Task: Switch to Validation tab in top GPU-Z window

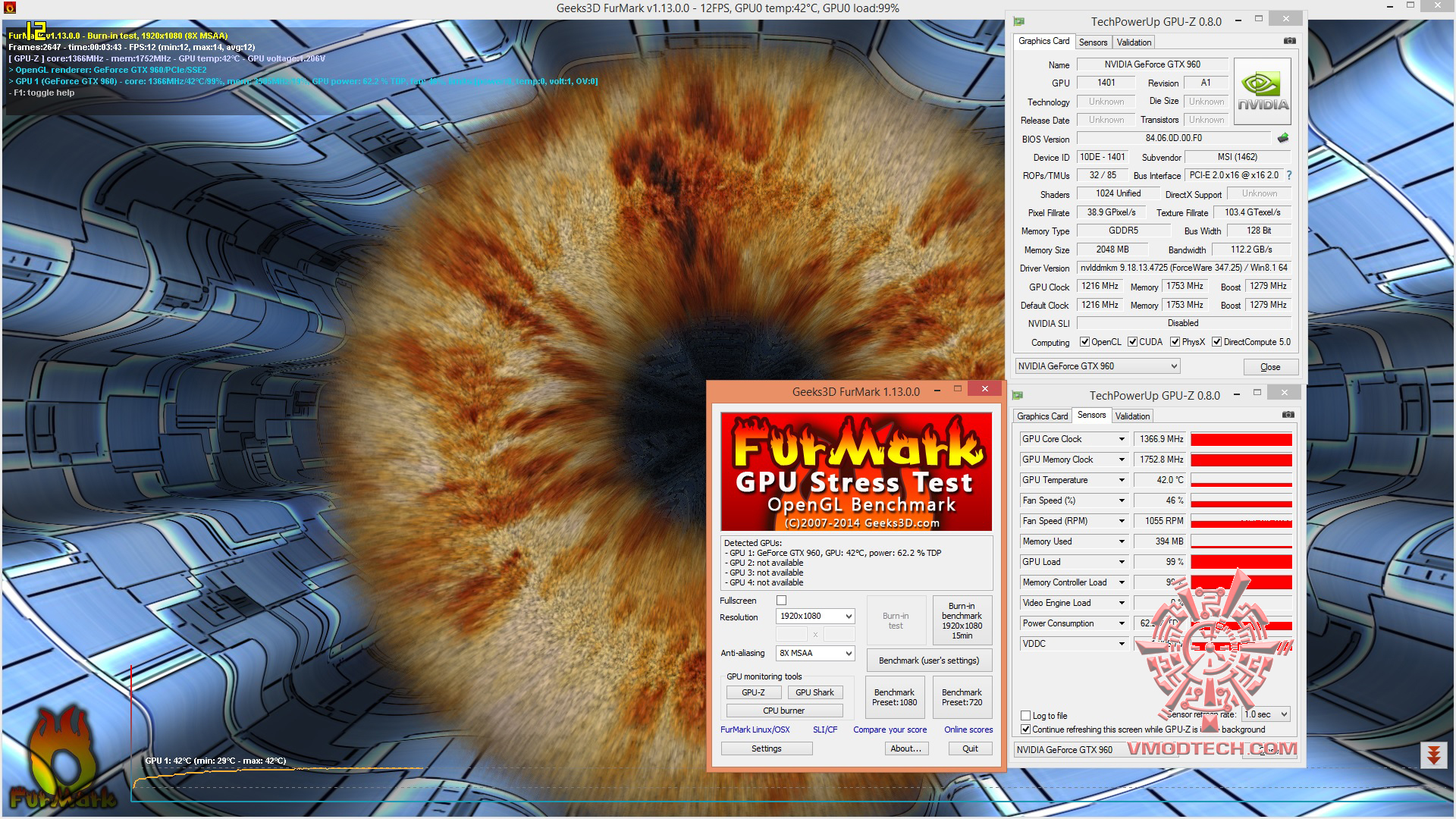Action: [1134, 42]
